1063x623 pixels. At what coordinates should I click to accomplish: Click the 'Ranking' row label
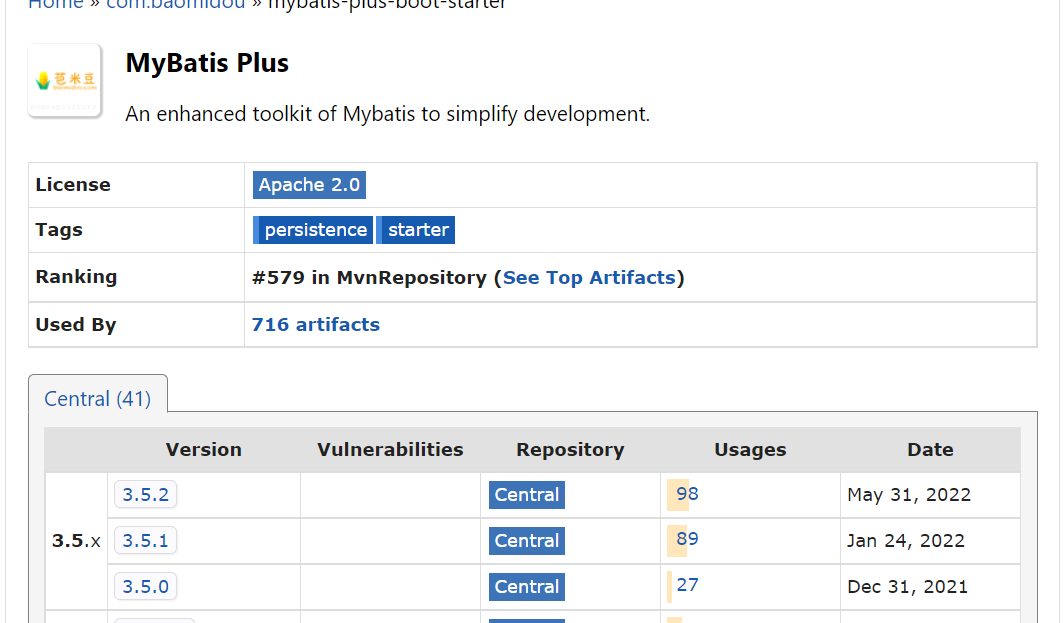(x=76, y=277)
